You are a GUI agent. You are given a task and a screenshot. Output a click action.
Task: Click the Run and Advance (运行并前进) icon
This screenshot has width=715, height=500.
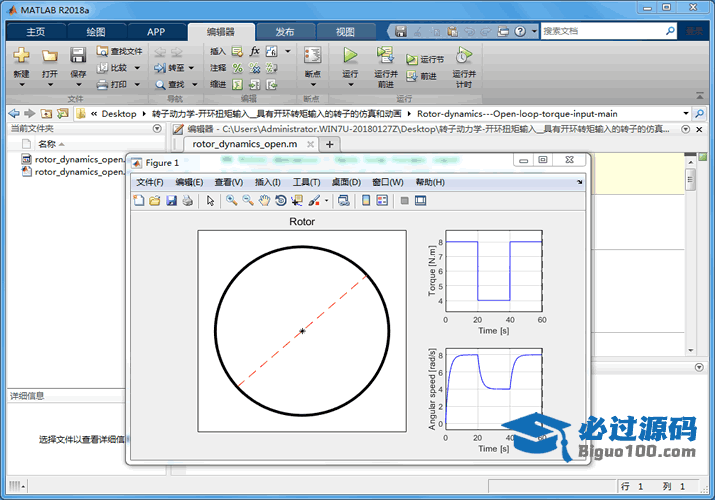click(x=385, y=55)
